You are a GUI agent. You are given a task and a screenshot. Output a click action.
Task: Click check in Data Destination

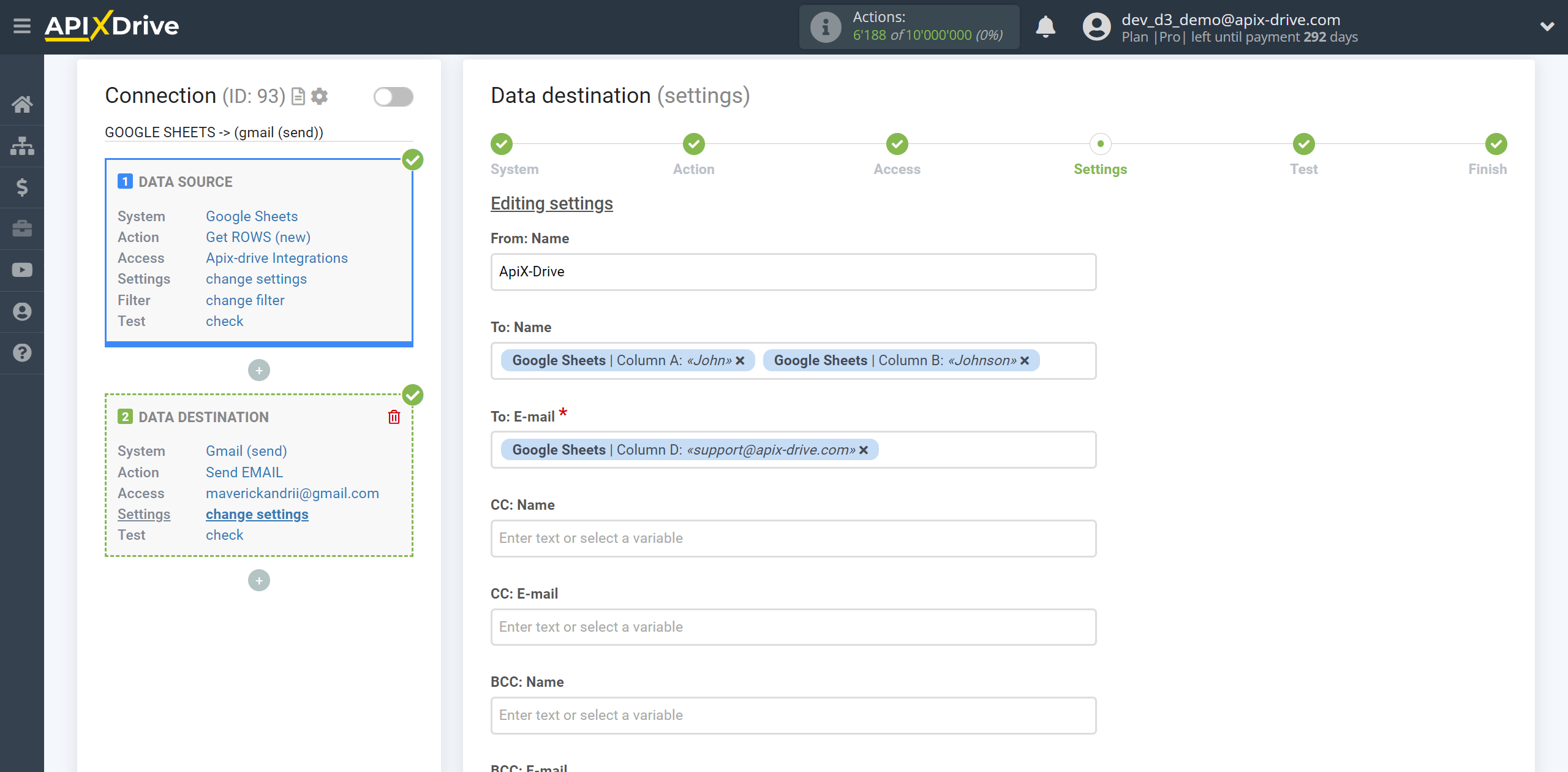click(x=224, y=535)
